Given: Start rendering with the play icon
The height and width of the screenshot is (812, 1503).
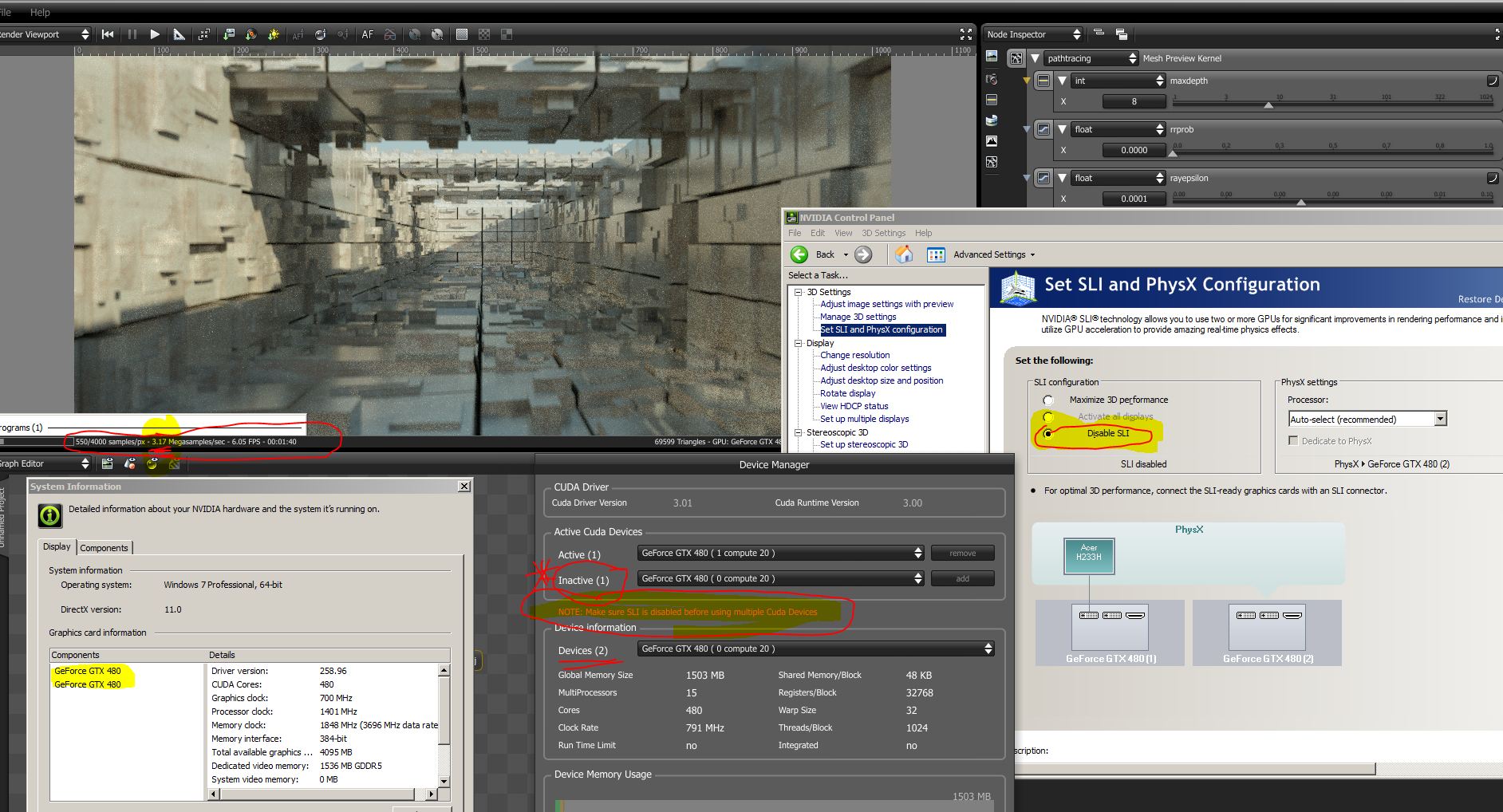Looking at the screenshot, I should (x=155, y=34).
